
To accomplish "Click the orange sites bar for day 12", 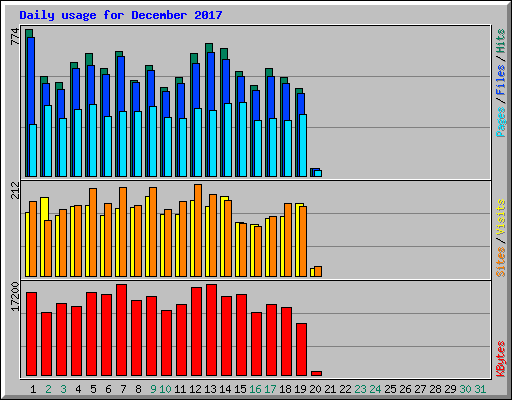I will (x=198, y=230).
